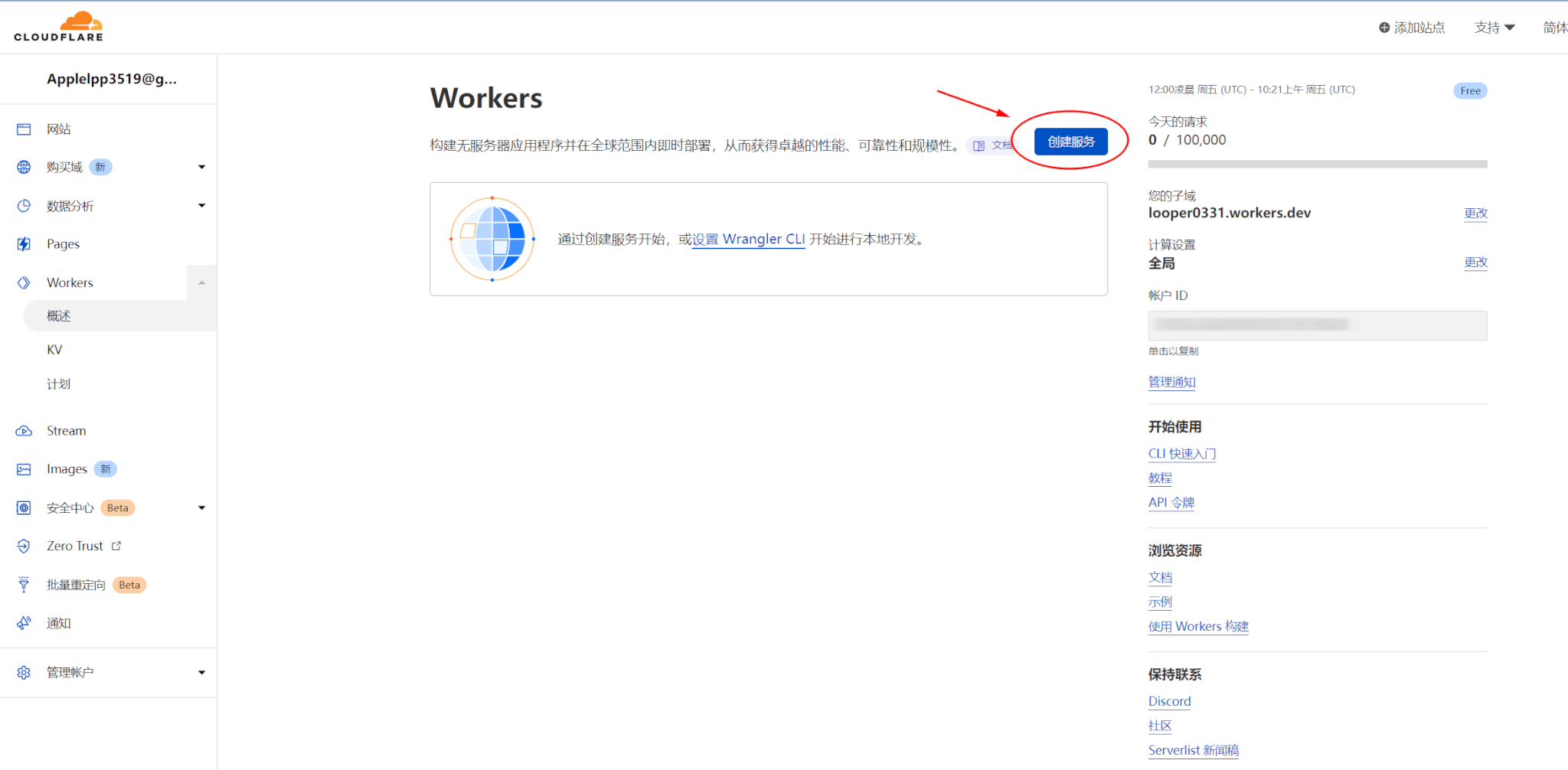The width and height of the screenshot is (1568, 770).
Task: Click the 文档 book icon badge
Action: 991,145
